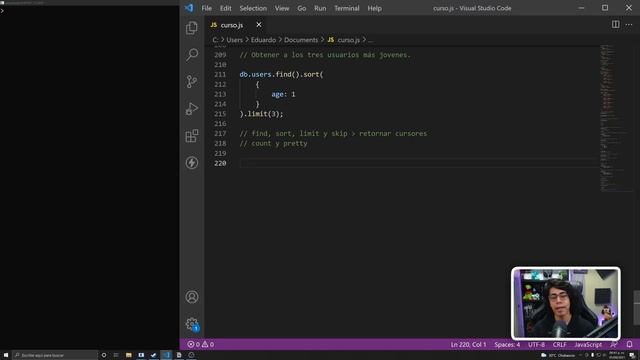The height and width of the screenshot is (360, 640).
Task: Click Eduardo in the breadcrumb path
Action: pyautogui.click(x=263, y=40)
